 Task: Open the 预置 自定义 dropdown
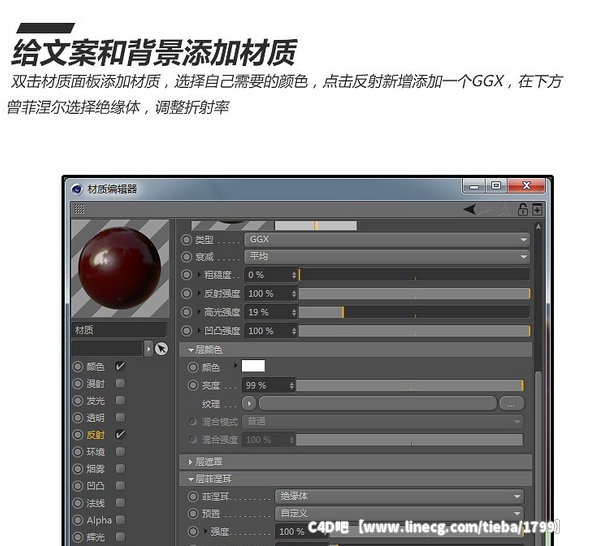tap(400, 513)
